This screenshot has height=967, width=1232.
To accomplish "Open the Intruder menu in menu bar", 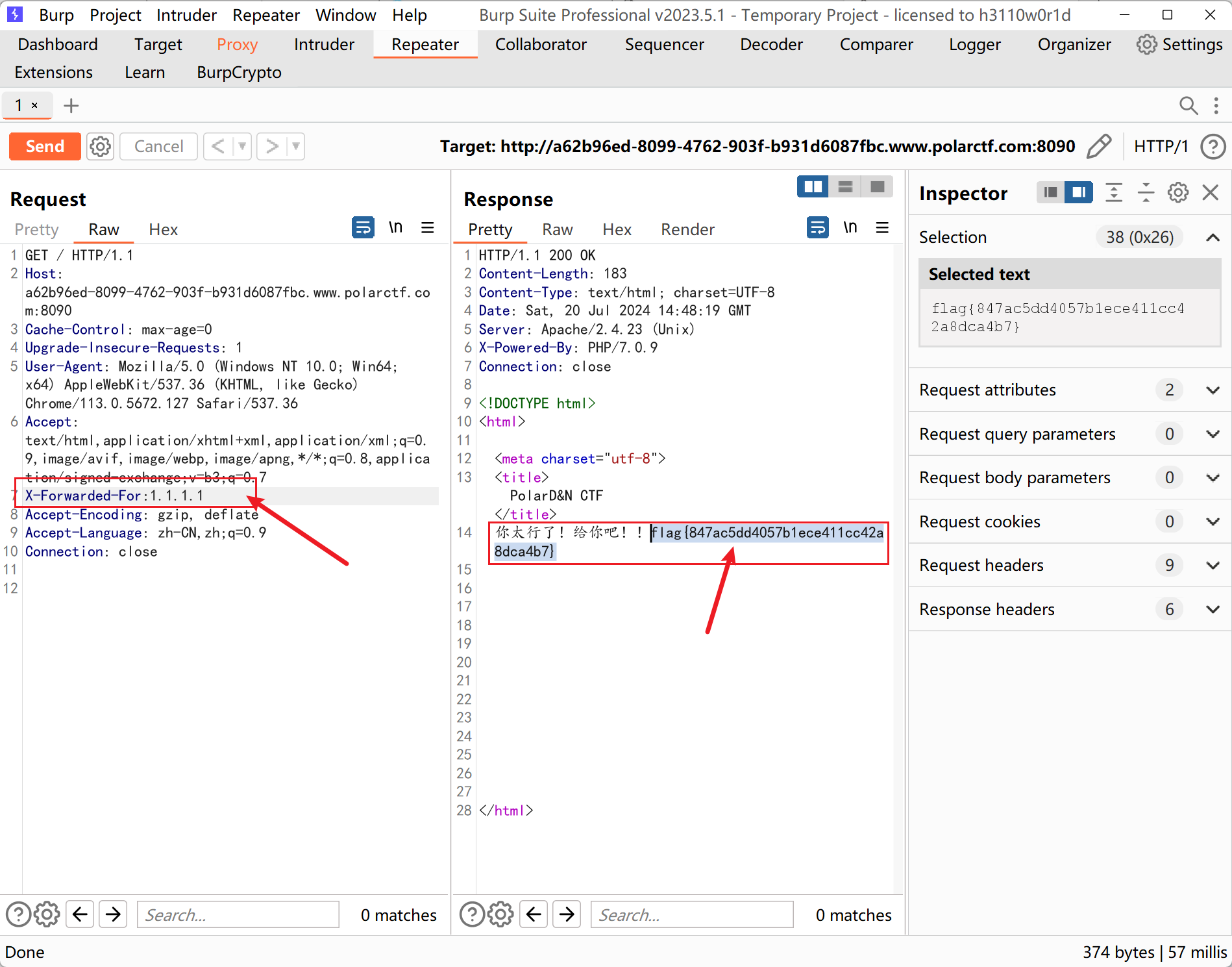I will (186, 15).
